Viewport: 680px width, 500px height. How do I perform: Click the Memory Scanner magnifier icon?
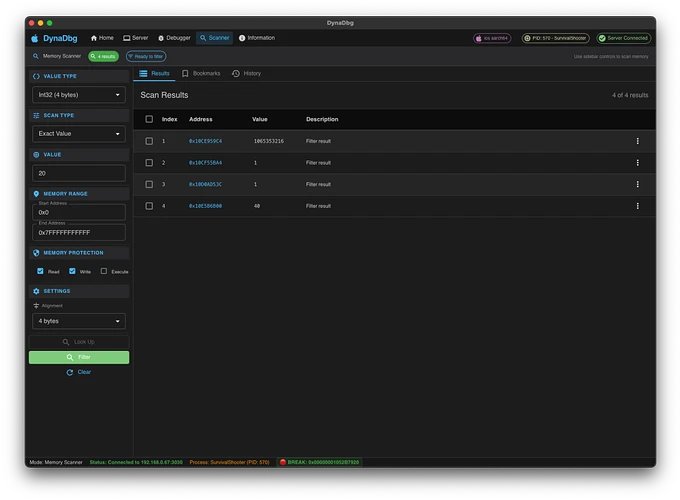click(x=37, y=56)
